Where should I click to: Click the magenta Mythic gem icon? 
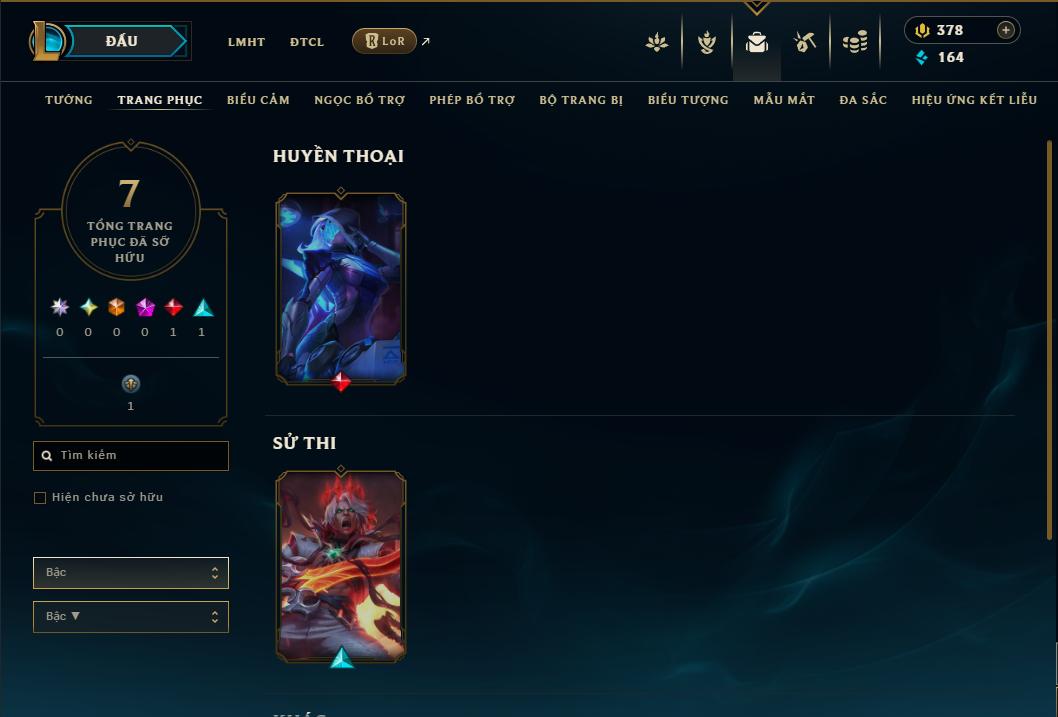pos(145,308)
